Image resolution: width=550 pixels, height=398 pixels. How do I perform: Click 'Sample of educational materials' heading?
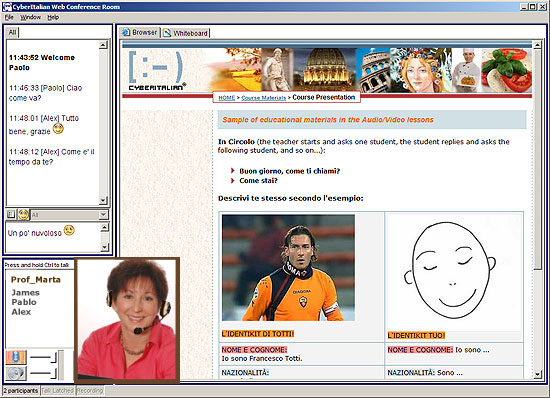[328, 120]
